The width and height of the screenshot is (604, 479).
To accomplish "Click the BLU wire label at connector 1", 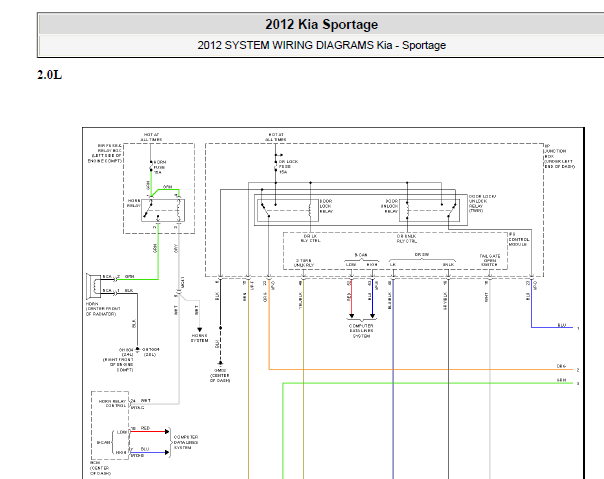I will [x=562, y=325].
